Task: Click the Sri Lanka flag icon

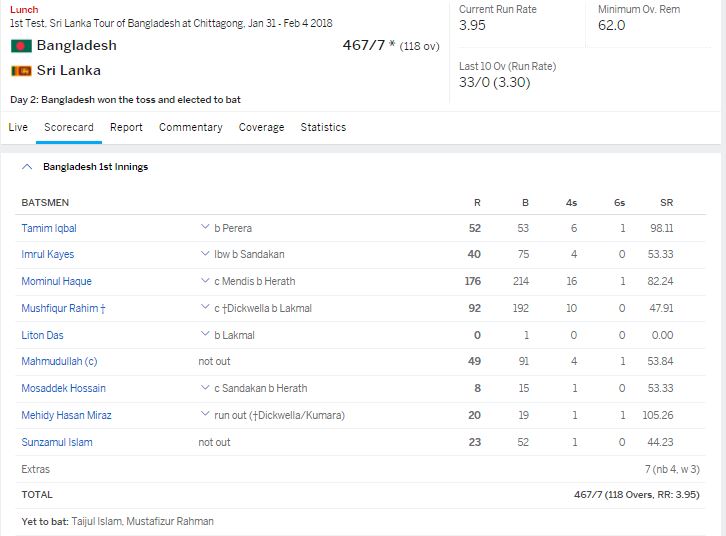Action: tap(20, 71)
